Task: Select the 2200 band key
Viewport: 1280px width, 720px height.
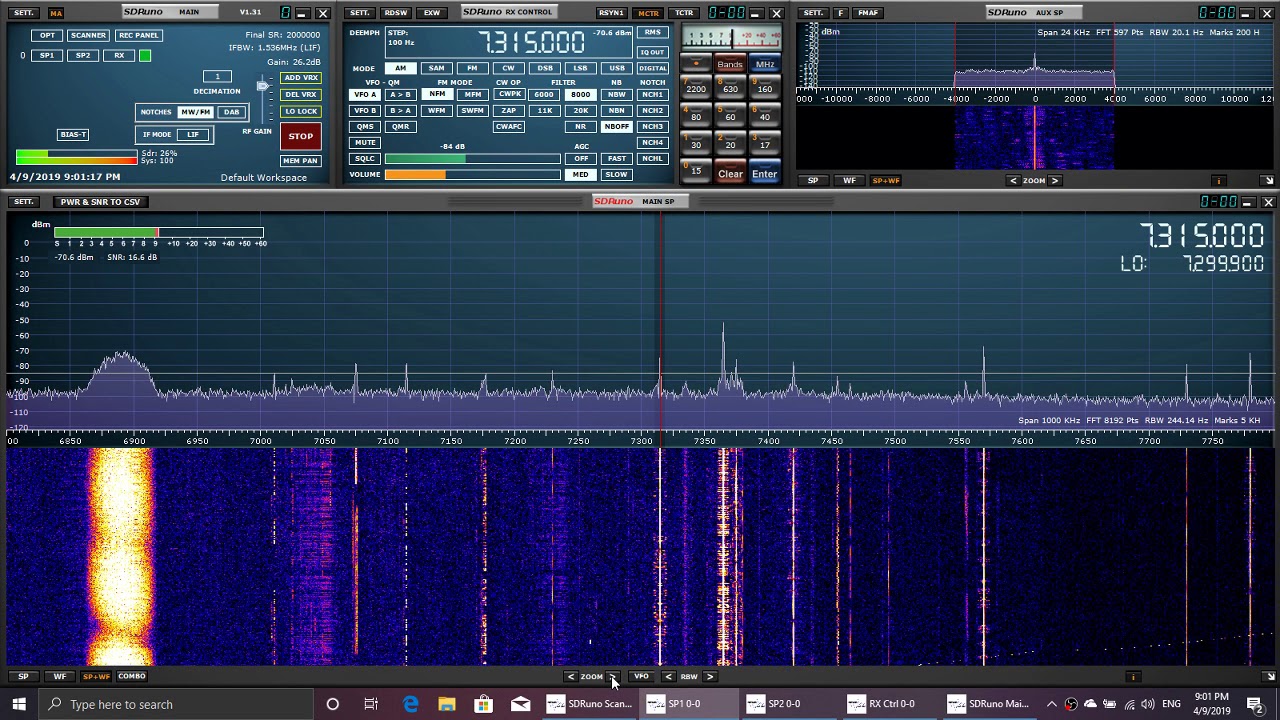Action: coord(696,89)
